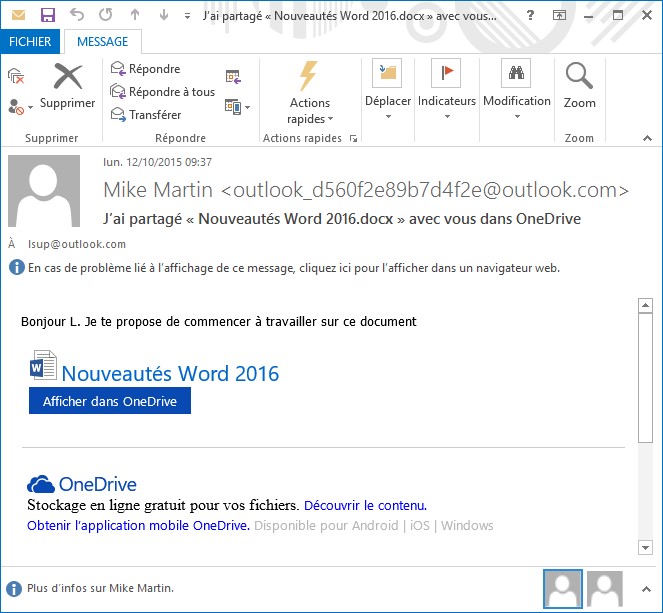The height and width of the screenshot is (613, 663).
Task: Open the Help question mark icon
Action: pyautogui.click(x=530, y=16)
